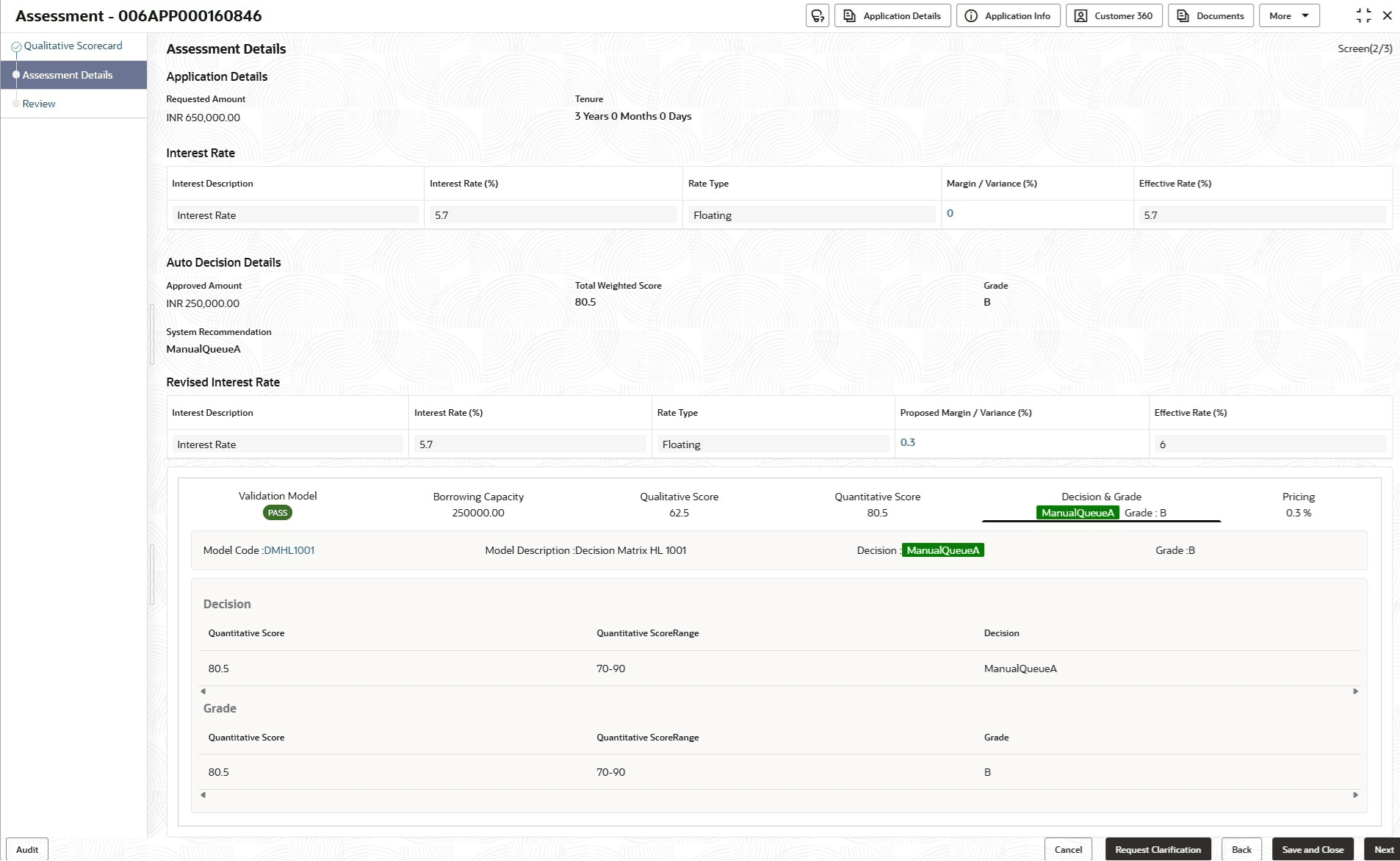
Task: Click the ManualQueueA cell in Decision table
Action: [1020, 669]
